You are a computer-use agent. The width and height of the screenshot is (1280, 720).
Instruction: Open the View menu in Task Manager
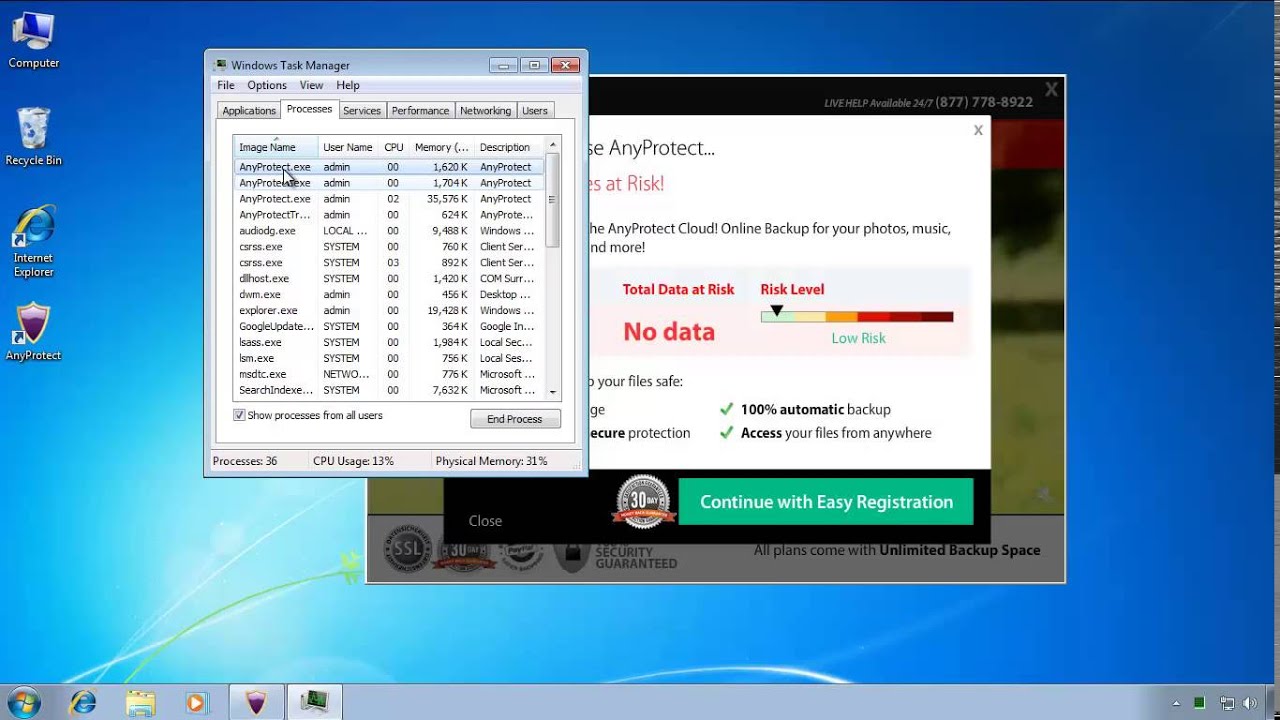point(312,85)
